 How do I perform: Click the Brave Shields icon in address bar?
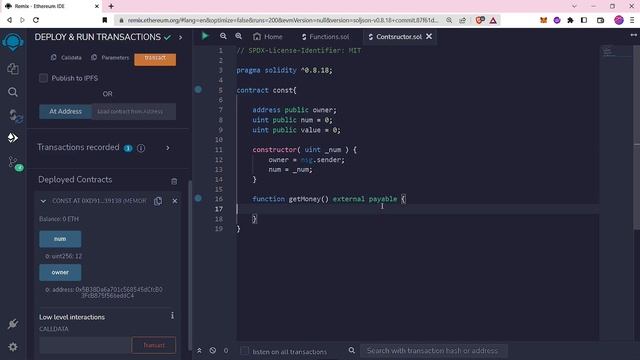coord(480,20)
